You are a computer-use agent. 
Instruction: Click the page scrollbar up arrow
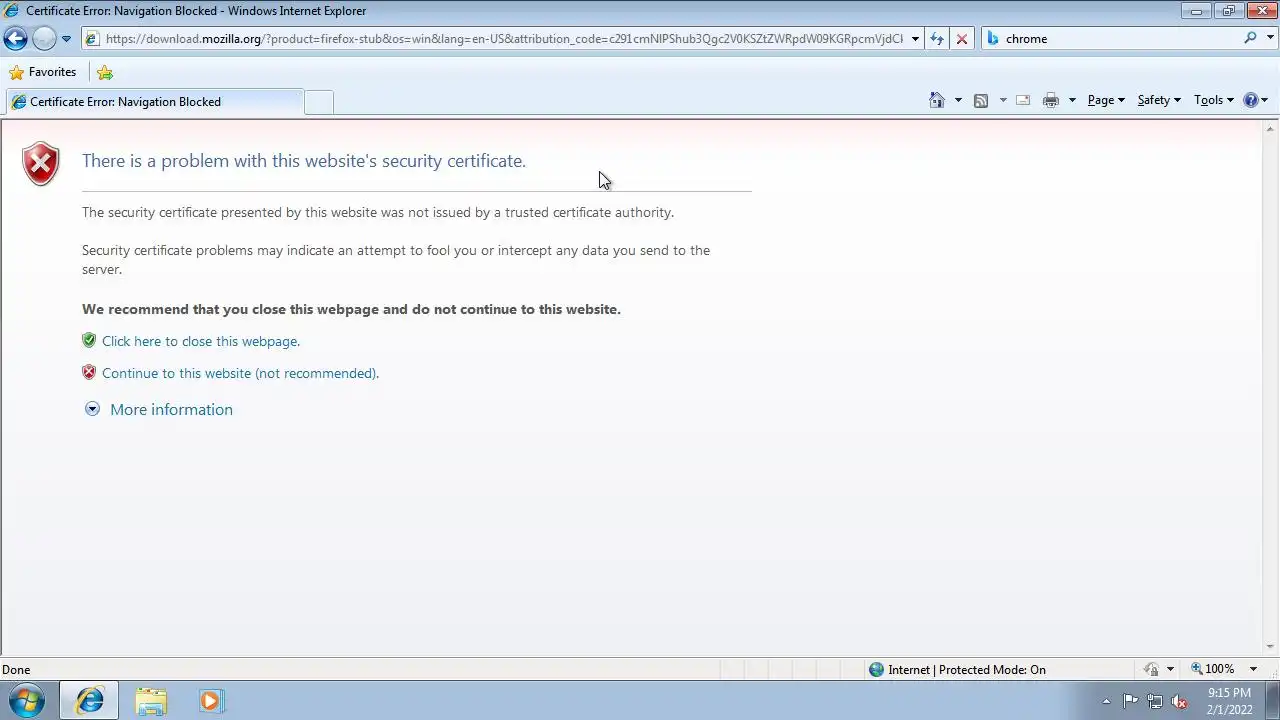pos(1271,128)
